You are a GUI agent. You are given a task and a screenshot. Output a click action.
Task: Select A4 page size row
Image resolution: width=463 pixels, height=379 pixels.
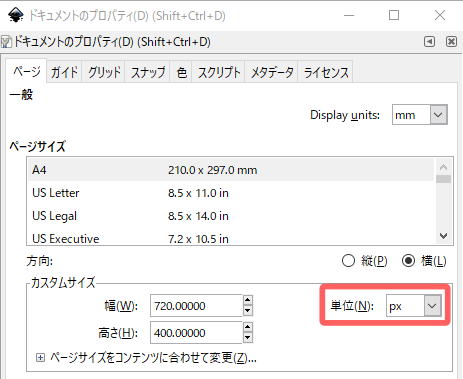point(231,170)
